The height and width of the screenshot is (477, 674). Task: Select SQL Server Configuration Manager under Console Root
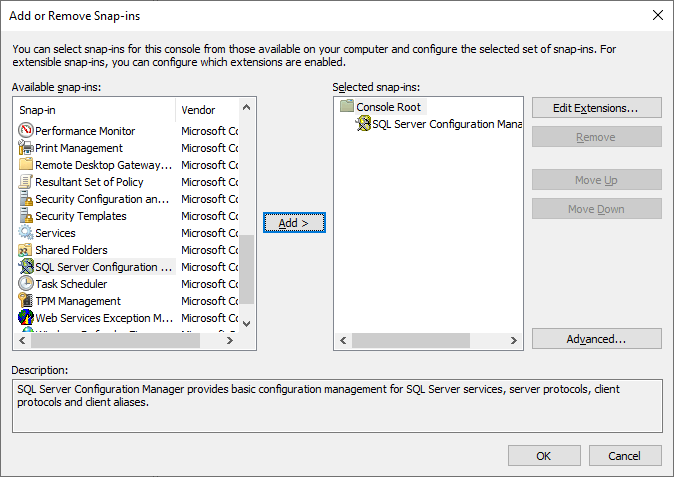[446, 124]
